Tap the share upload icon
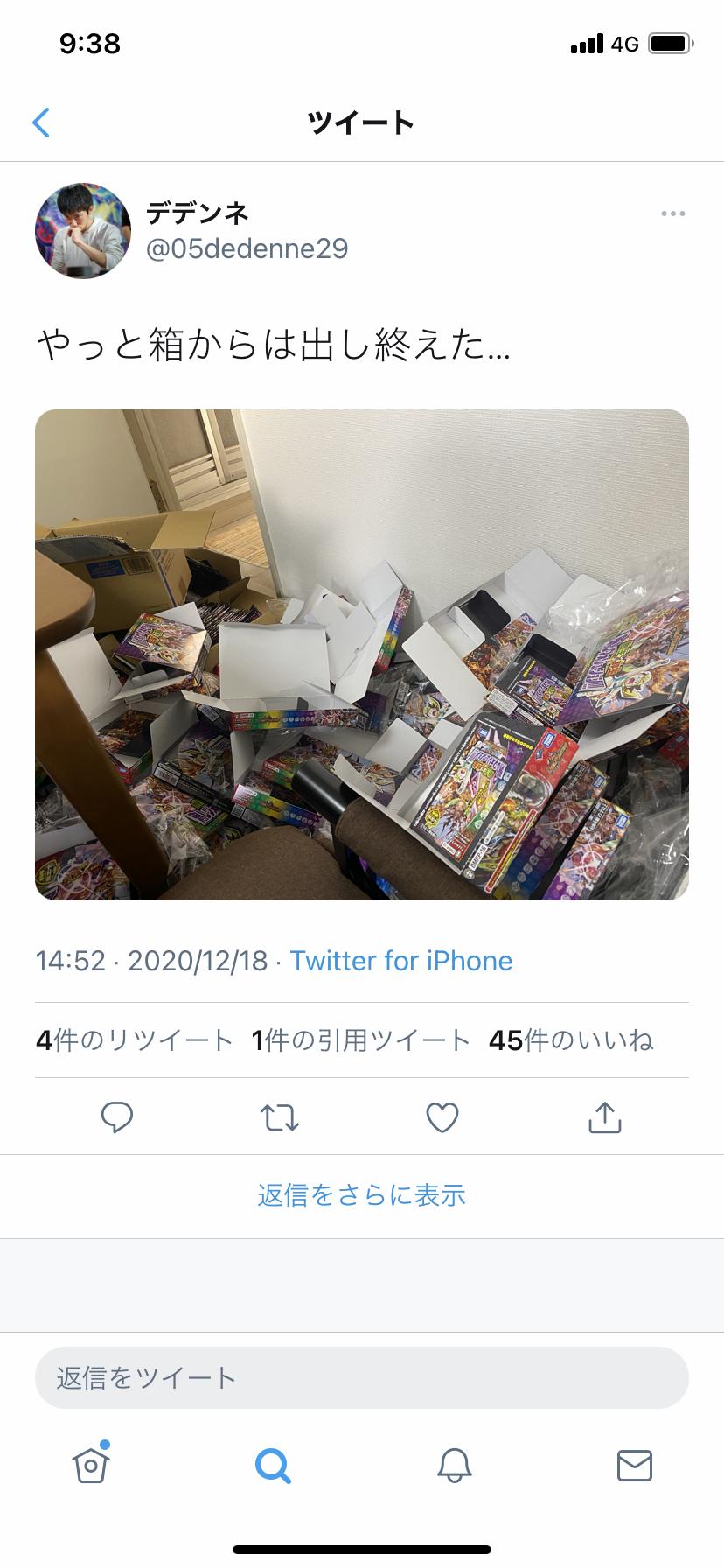 pos(605,1116)
